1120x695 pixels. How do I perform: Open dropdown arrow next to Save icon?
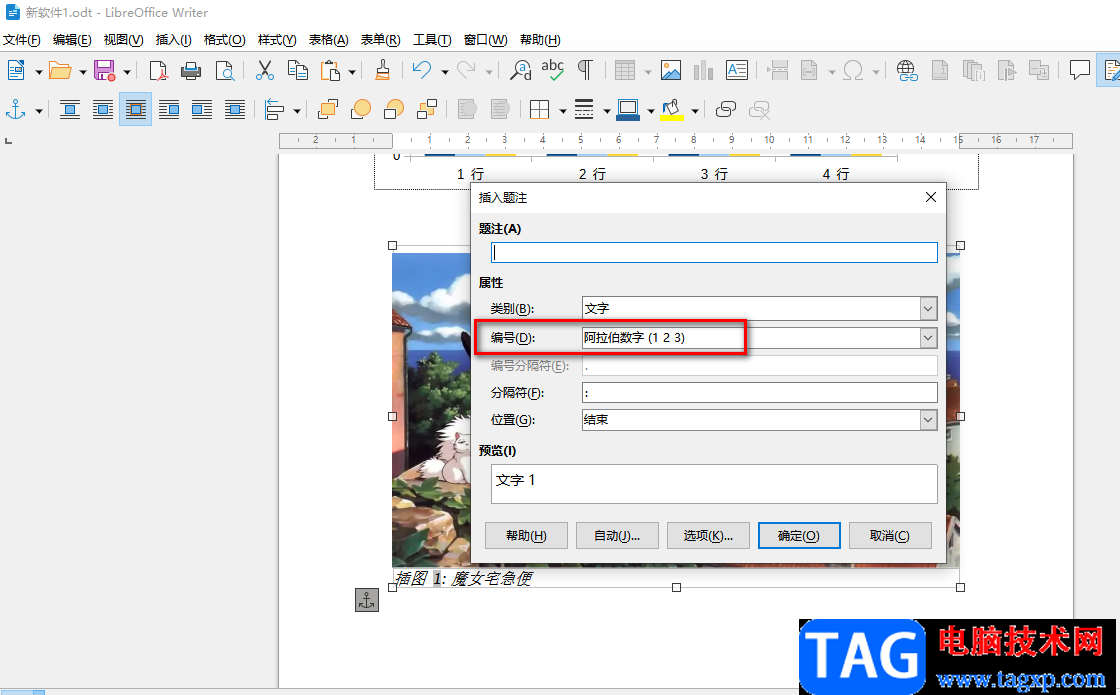click(x=127, y=72)
